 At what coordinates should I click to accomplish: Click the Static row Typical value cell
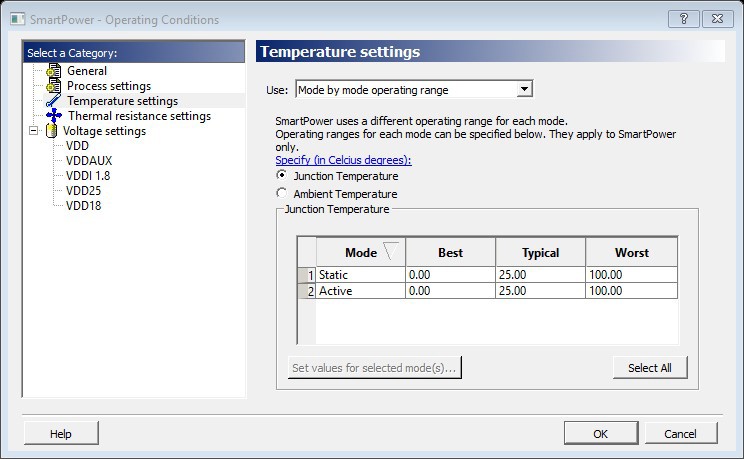pyautogui.click(x=540, y=275)
